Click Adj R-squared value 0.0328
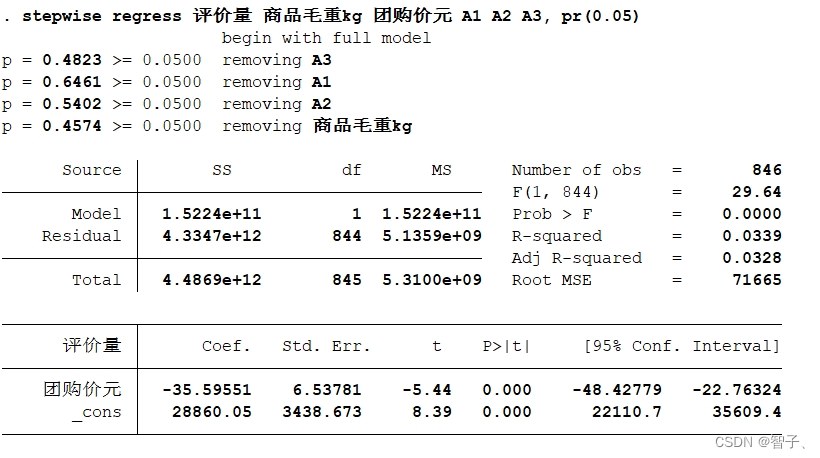 point(752,258)
